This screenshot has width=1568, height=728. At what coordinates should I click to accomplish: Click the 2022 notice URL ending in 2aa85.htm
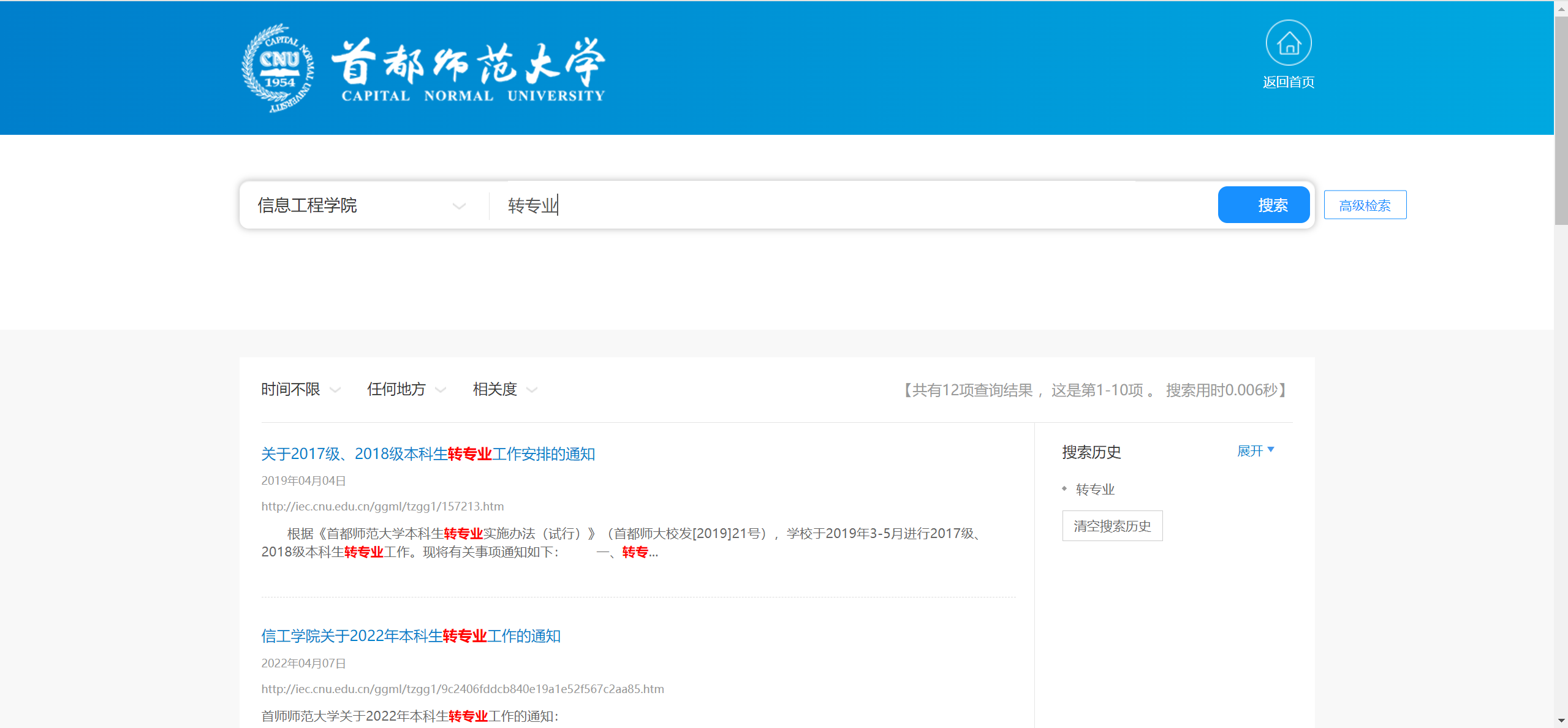tap(462, 689)
